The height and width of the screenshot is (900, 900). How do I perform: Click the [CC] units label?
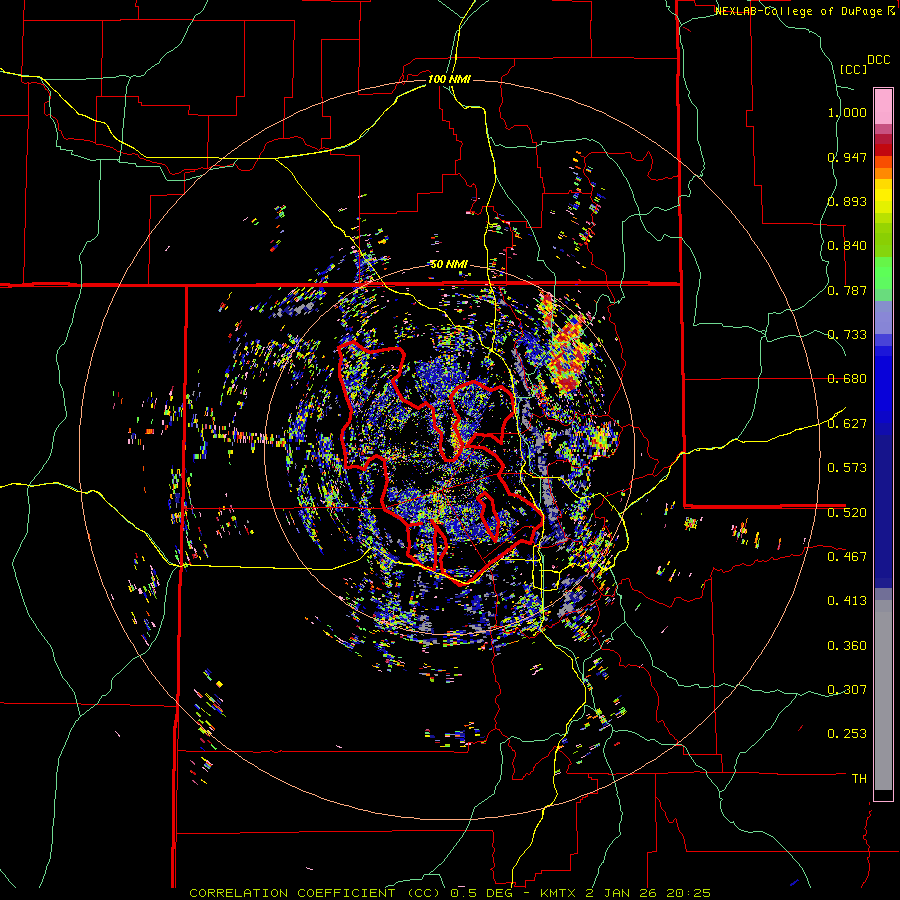[x=853, y=69]
